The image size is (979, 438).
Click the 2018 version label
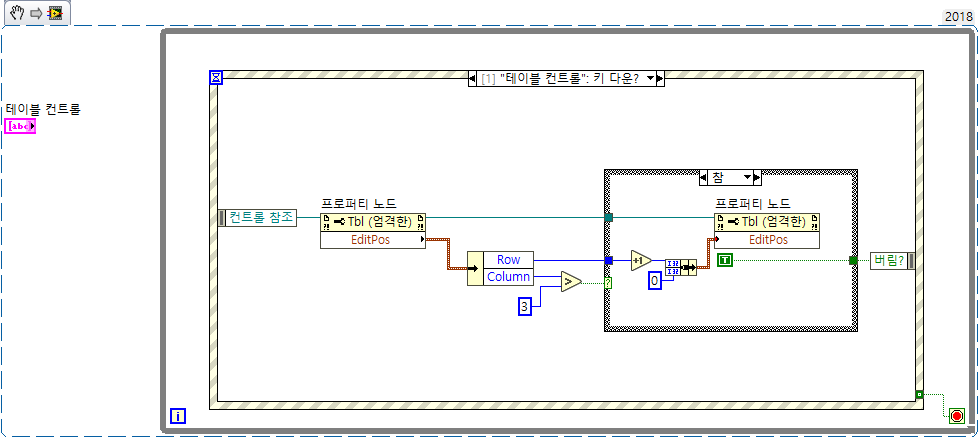click(958, 17)
